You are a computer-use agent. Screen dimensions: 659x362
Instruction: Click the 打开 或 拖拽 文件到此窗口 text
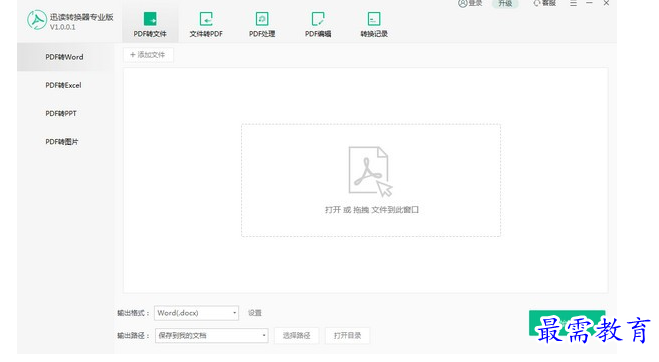(372, 209)
